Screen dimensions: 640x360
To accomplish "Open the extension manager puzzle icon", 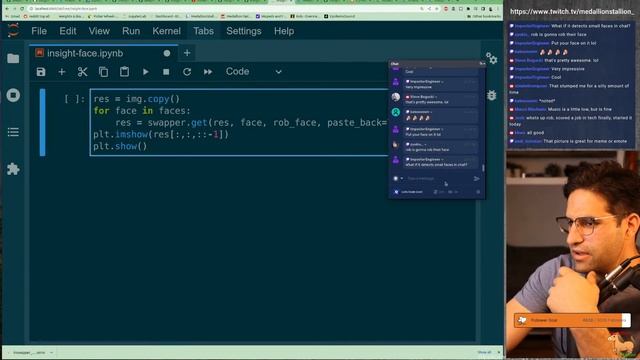I will [x=13, y=169].
